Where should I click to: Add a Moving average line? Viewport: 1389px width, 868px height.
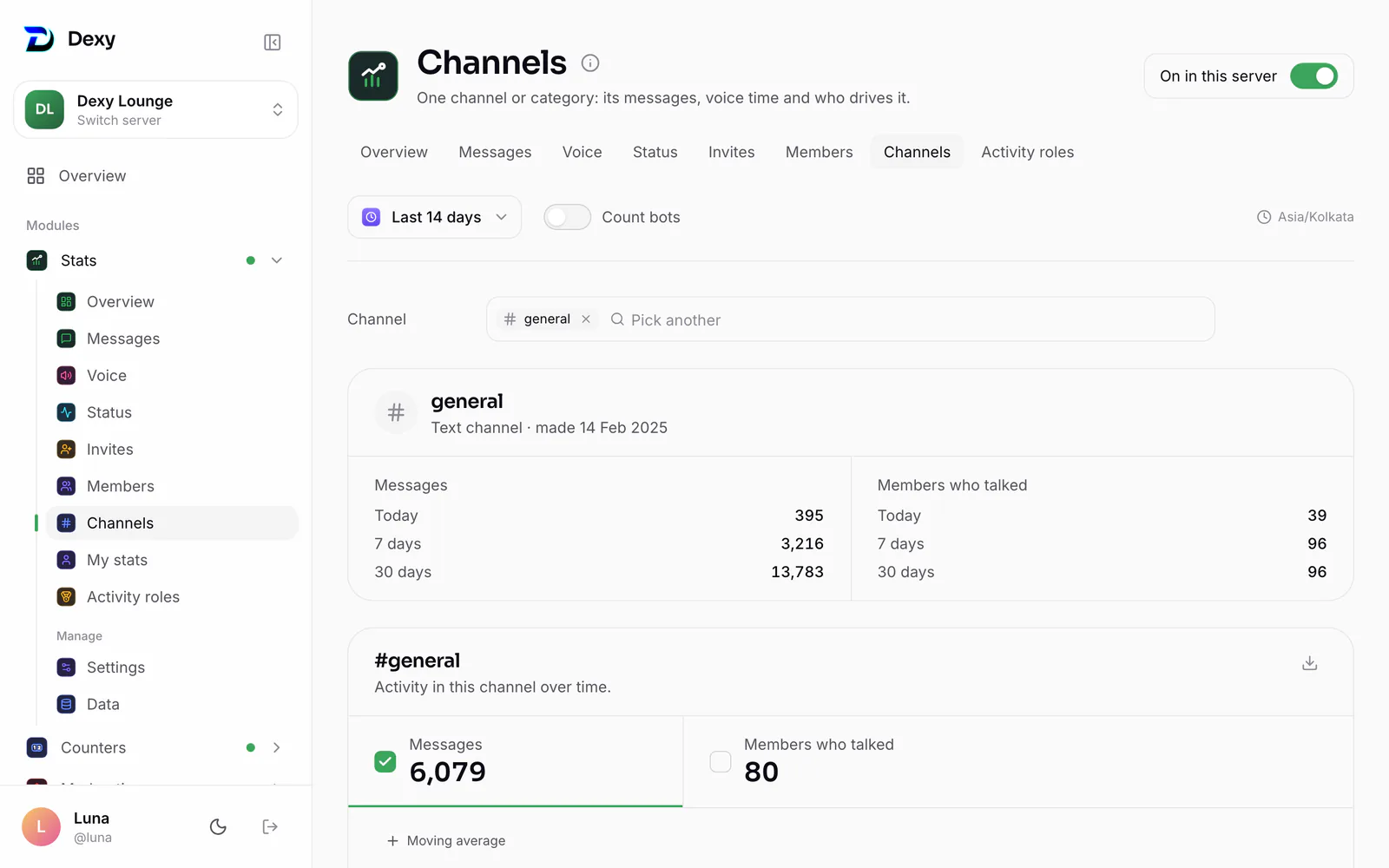[x=446, y=840]
